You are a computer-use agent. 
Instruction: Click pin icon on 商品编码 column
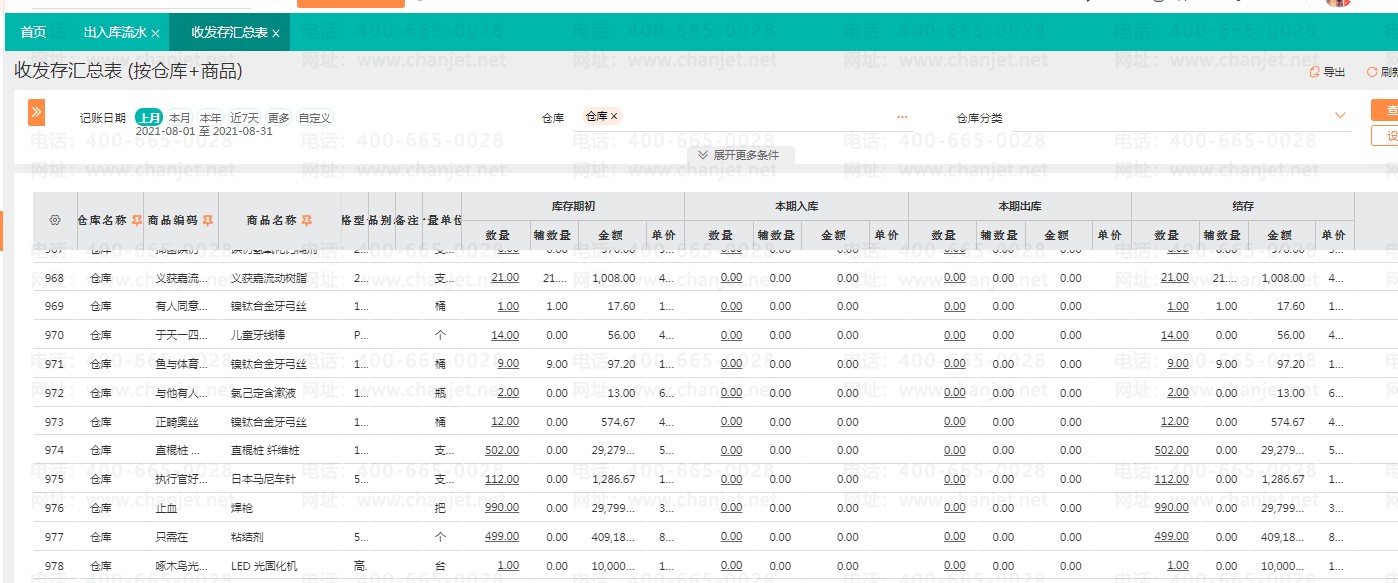point(208,220)
